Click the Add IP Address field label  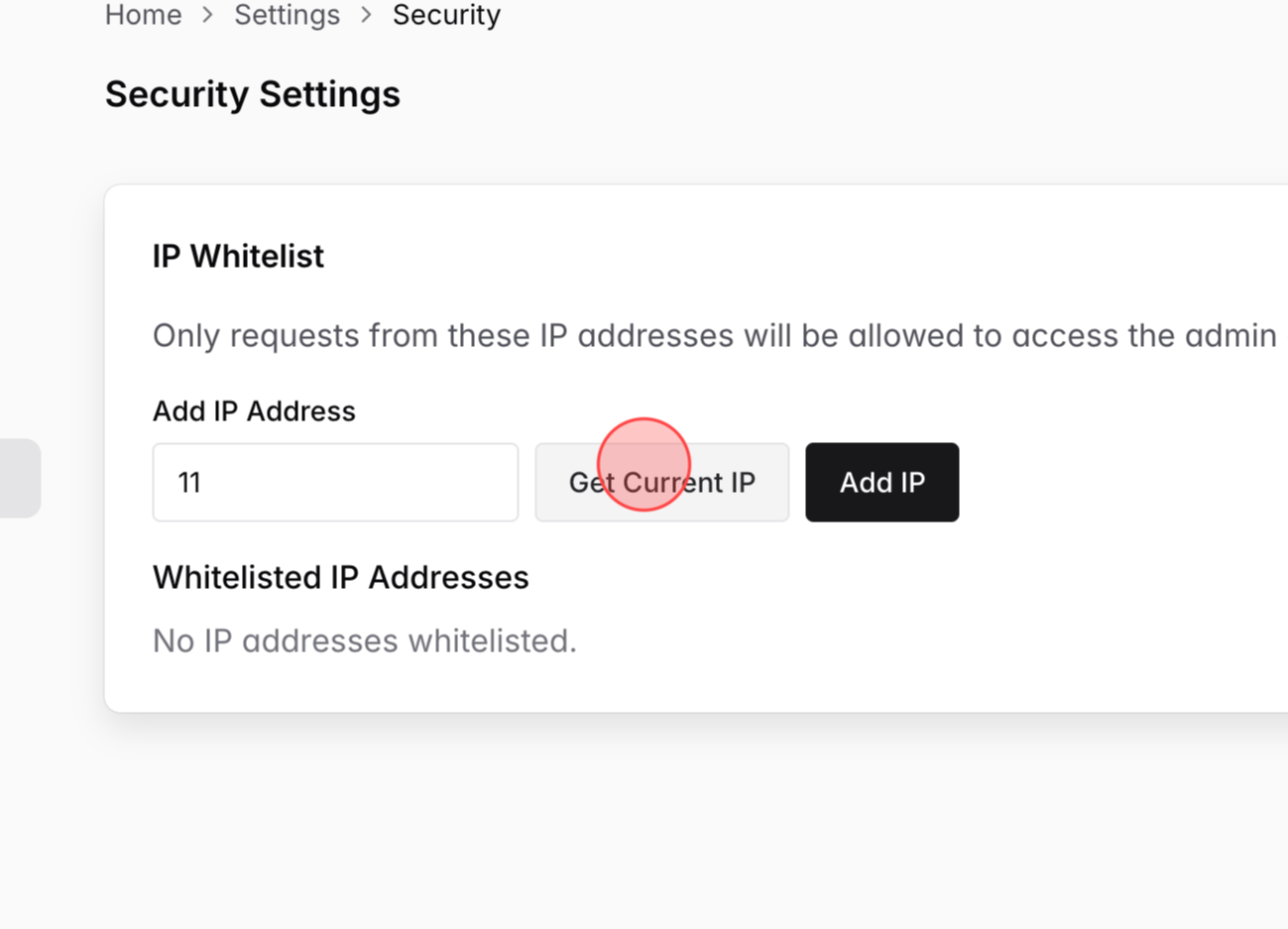point(253,410)
